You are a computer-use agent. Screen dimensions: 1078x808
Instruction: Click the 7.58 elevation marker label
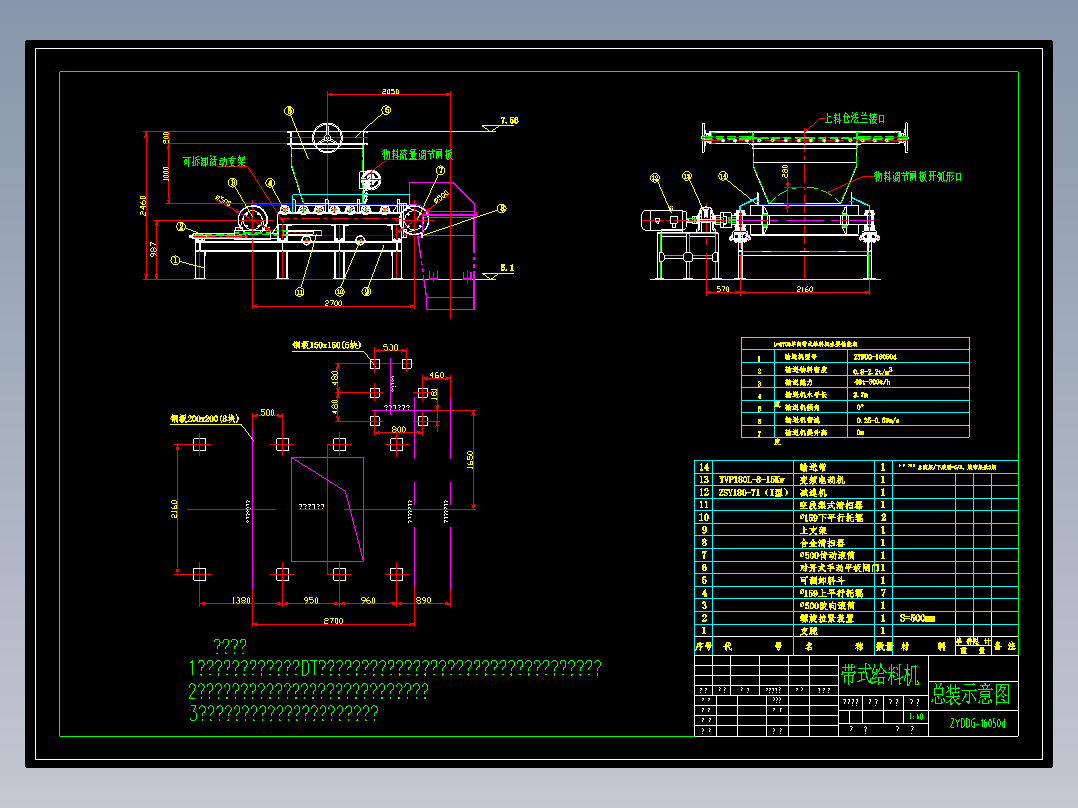tap(509, 120)
